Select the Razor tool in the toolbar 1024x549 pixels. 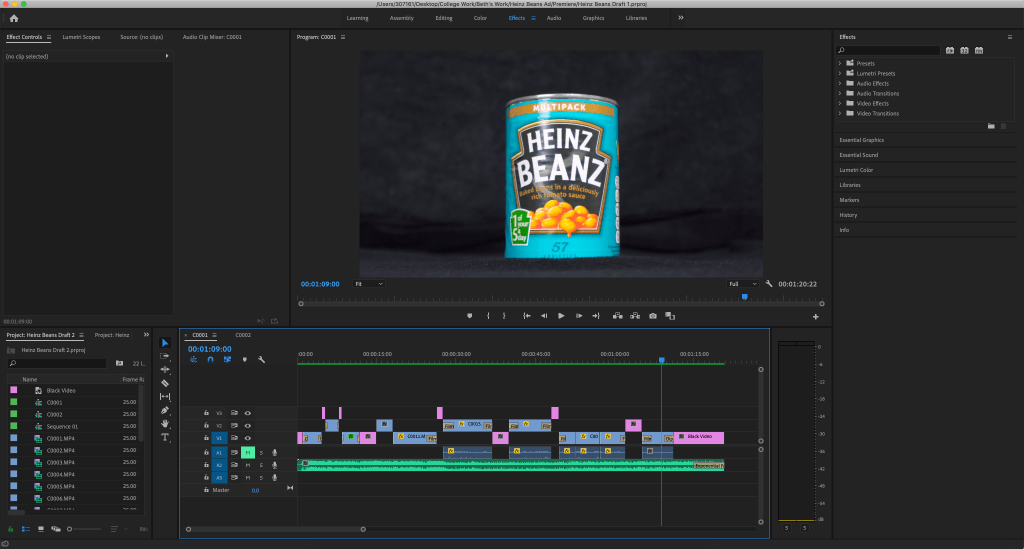(x=165, y=383)
